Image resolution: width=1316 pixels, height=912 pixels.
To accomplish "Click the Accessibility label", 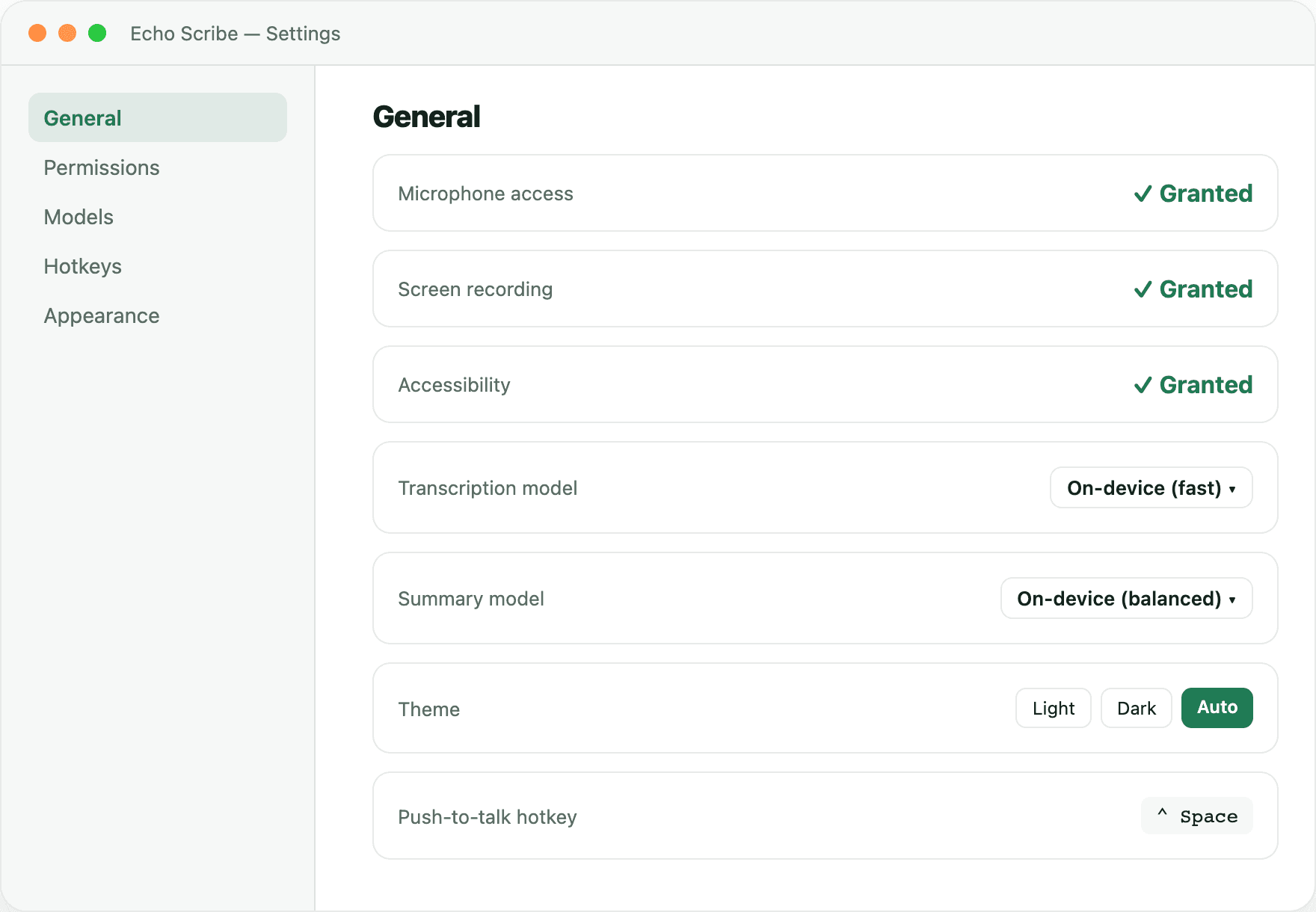I will [455, 385].
